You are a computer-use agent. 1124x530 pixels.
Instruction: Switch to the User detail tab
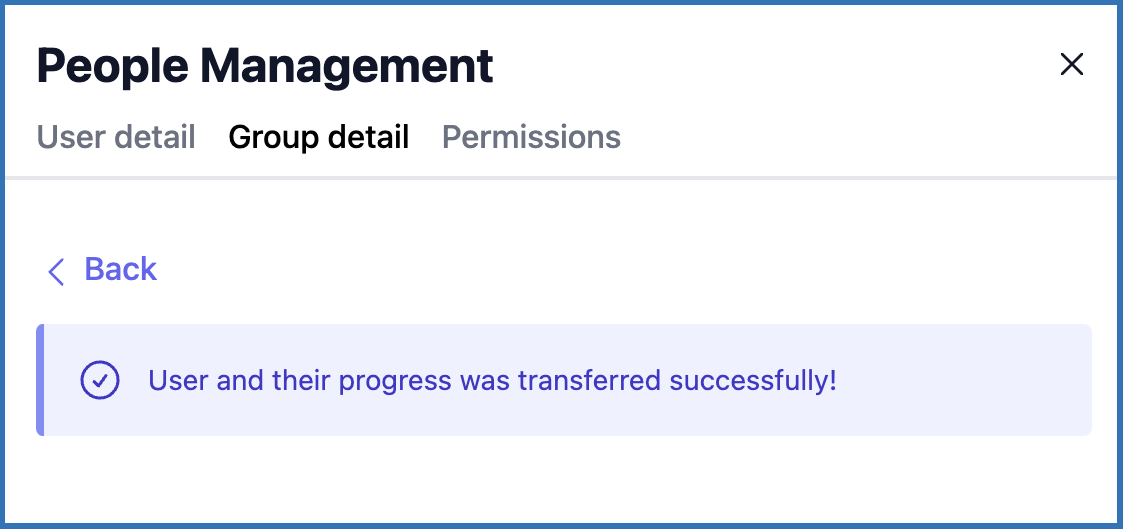[116, 137]
